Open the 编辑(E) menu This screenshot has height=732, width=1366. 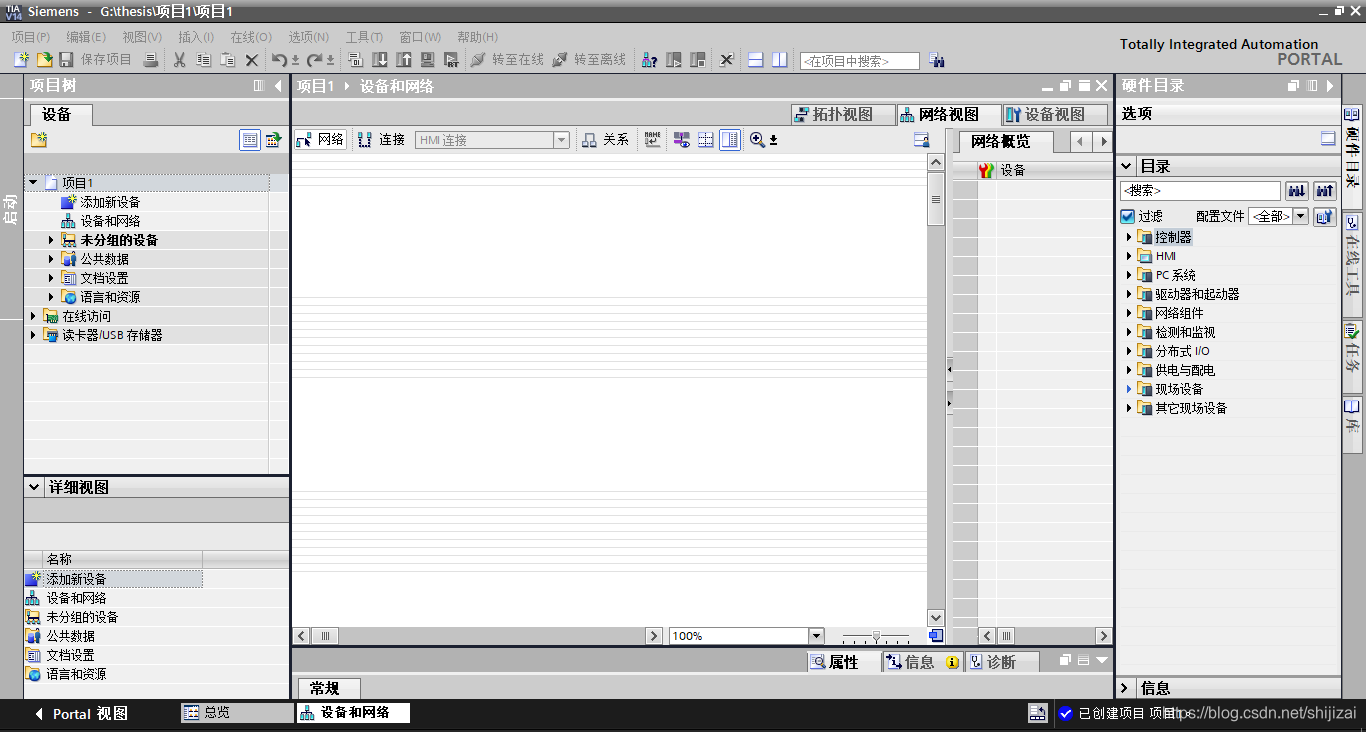pos(86,37)
